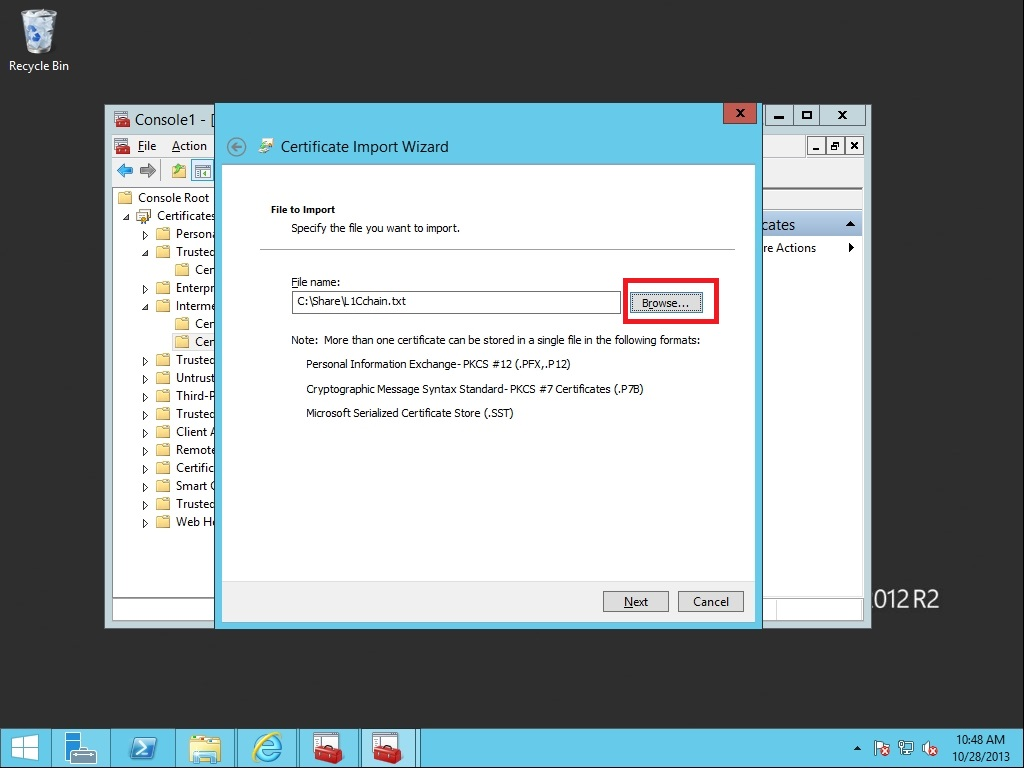
Task: Click Browse to choose a certificate file
Action: [666, 303]
